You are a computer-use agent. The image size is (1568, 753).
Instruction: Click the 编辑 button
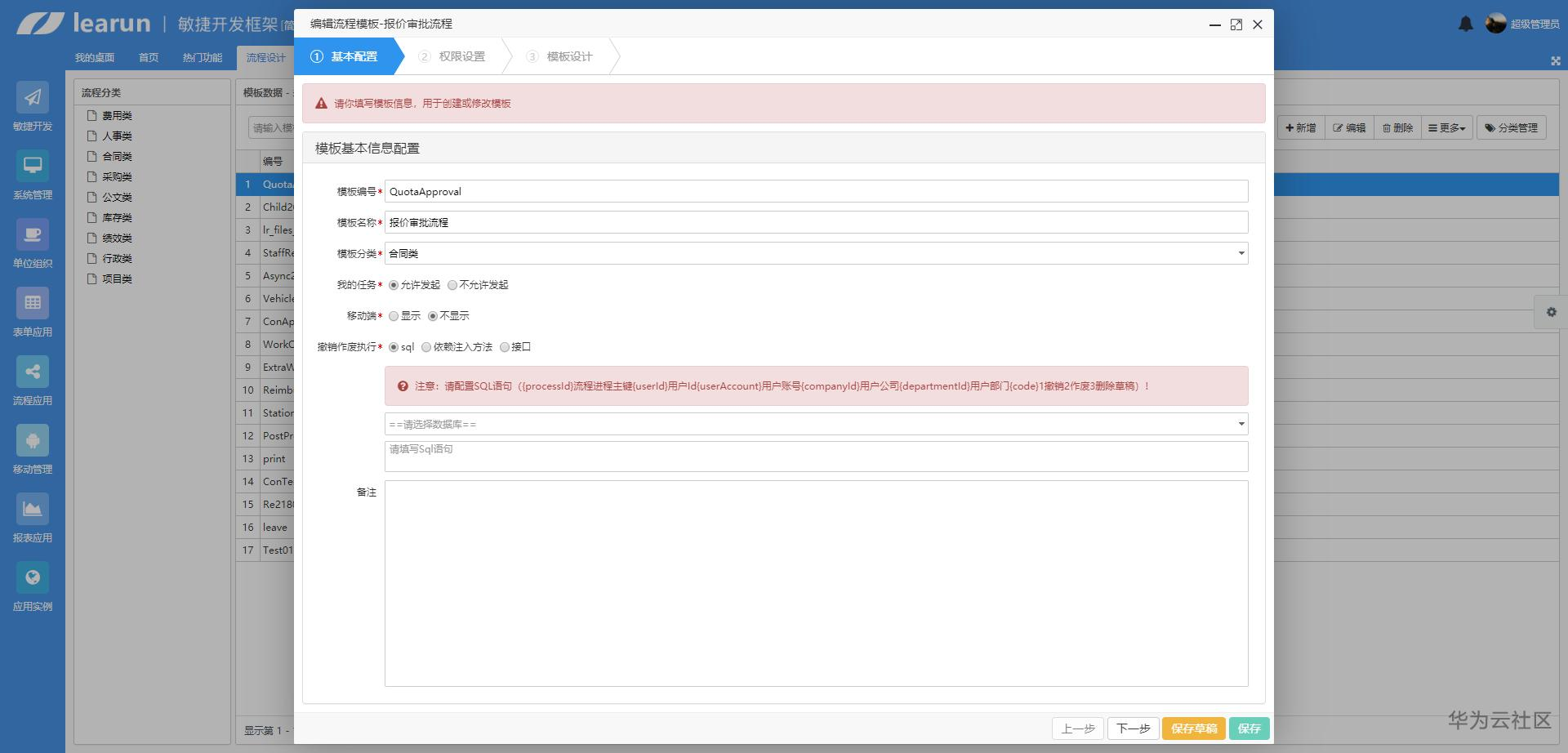tap(1349, 128)
